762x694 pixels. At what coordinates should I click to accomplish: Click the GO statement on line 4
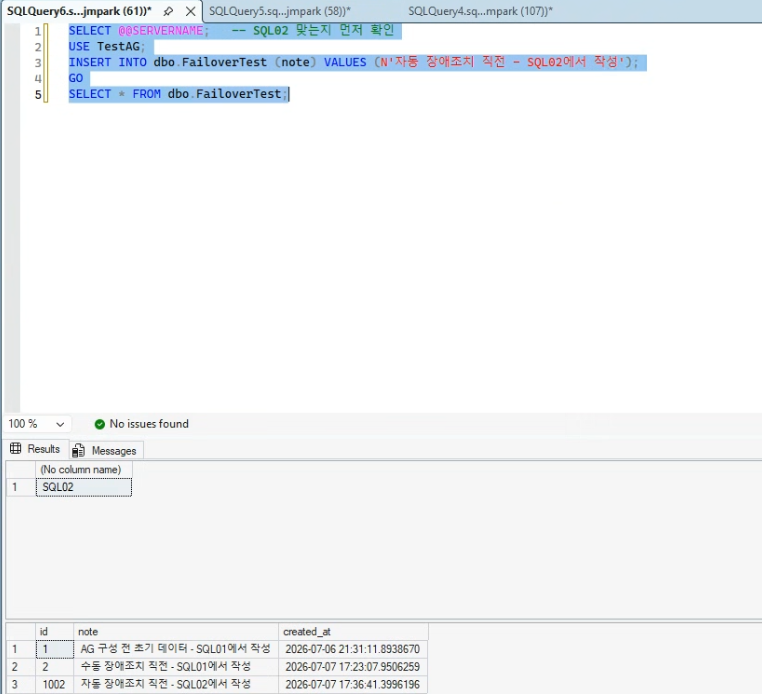tap(76, 78)
